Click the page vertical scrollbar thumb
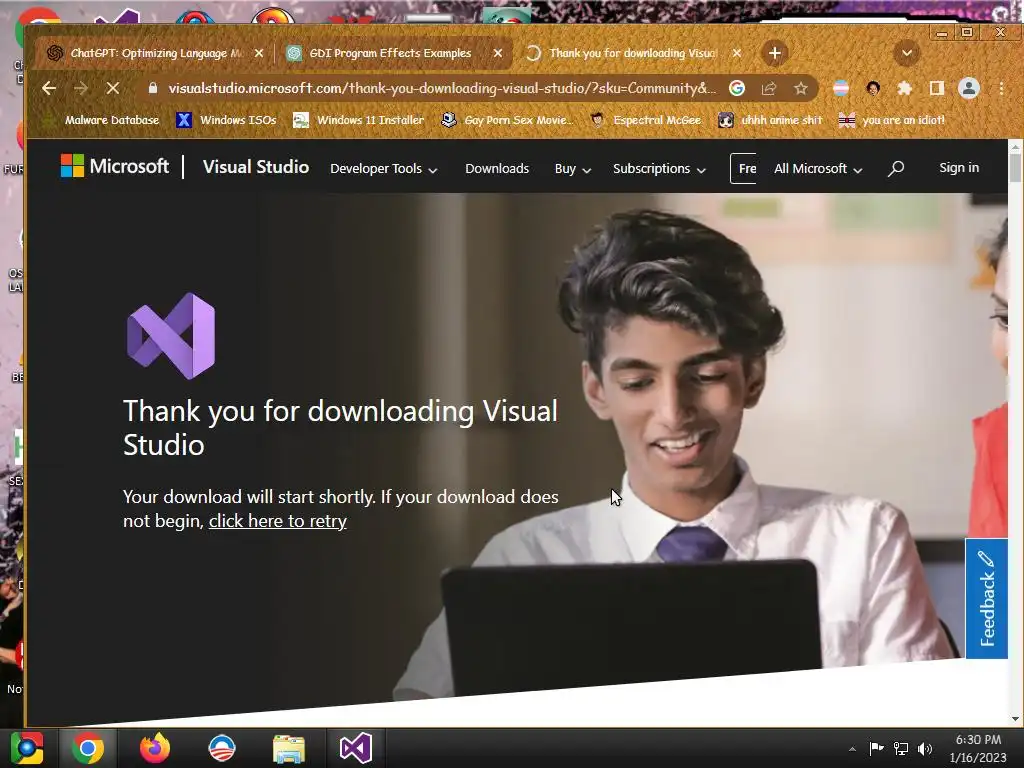This screenshot has height=768, width=1024. pyautogui.click(x=1015, y=168)
